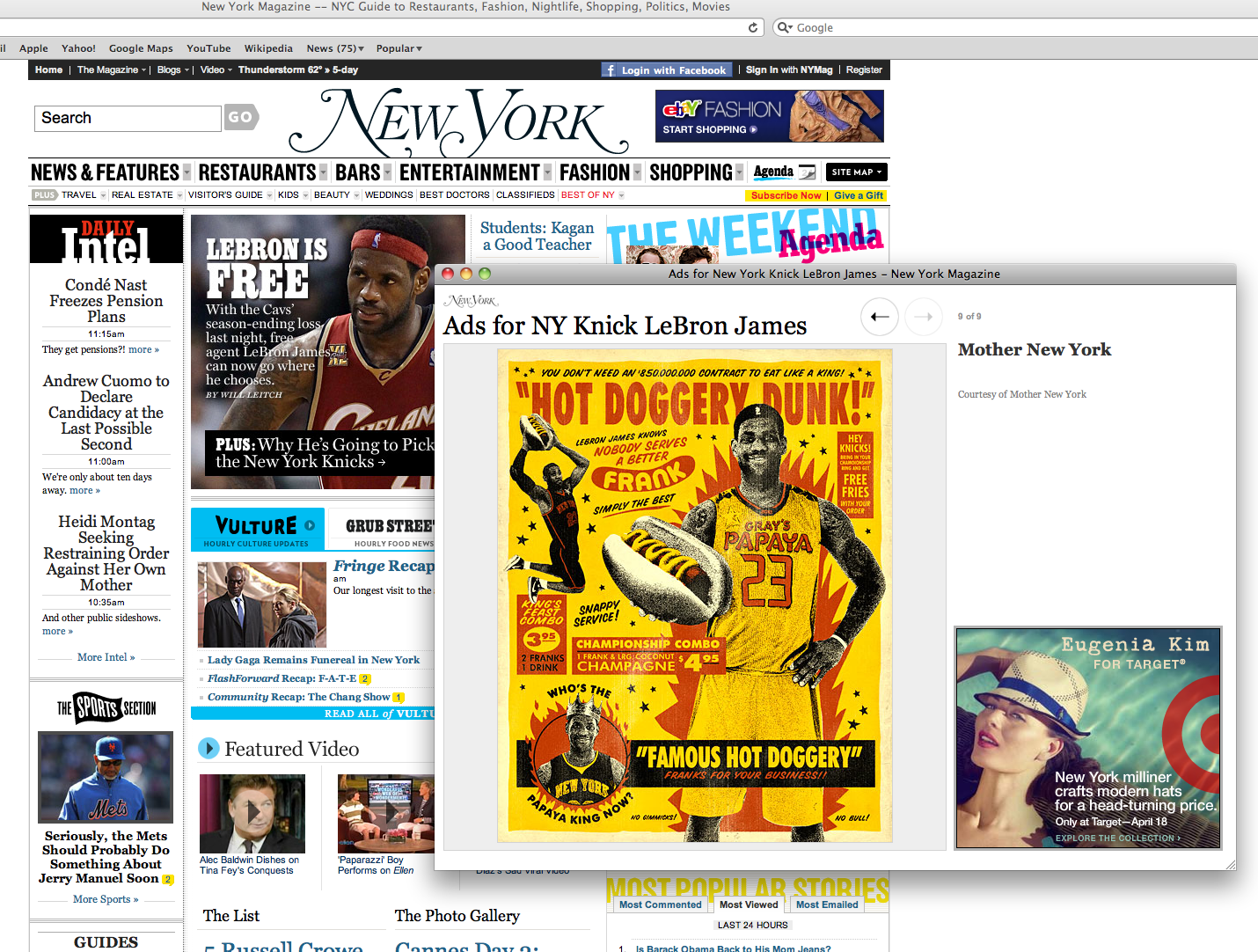Expand the Entertainment dropdown arrow

tap(547, 172)
